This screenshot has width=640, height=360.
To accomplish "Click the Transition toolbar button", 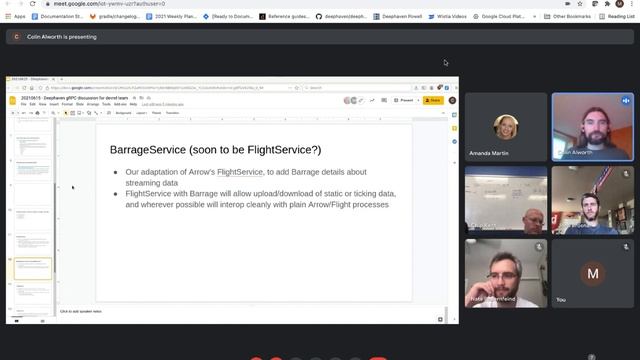I will click(x=172, y=113).
